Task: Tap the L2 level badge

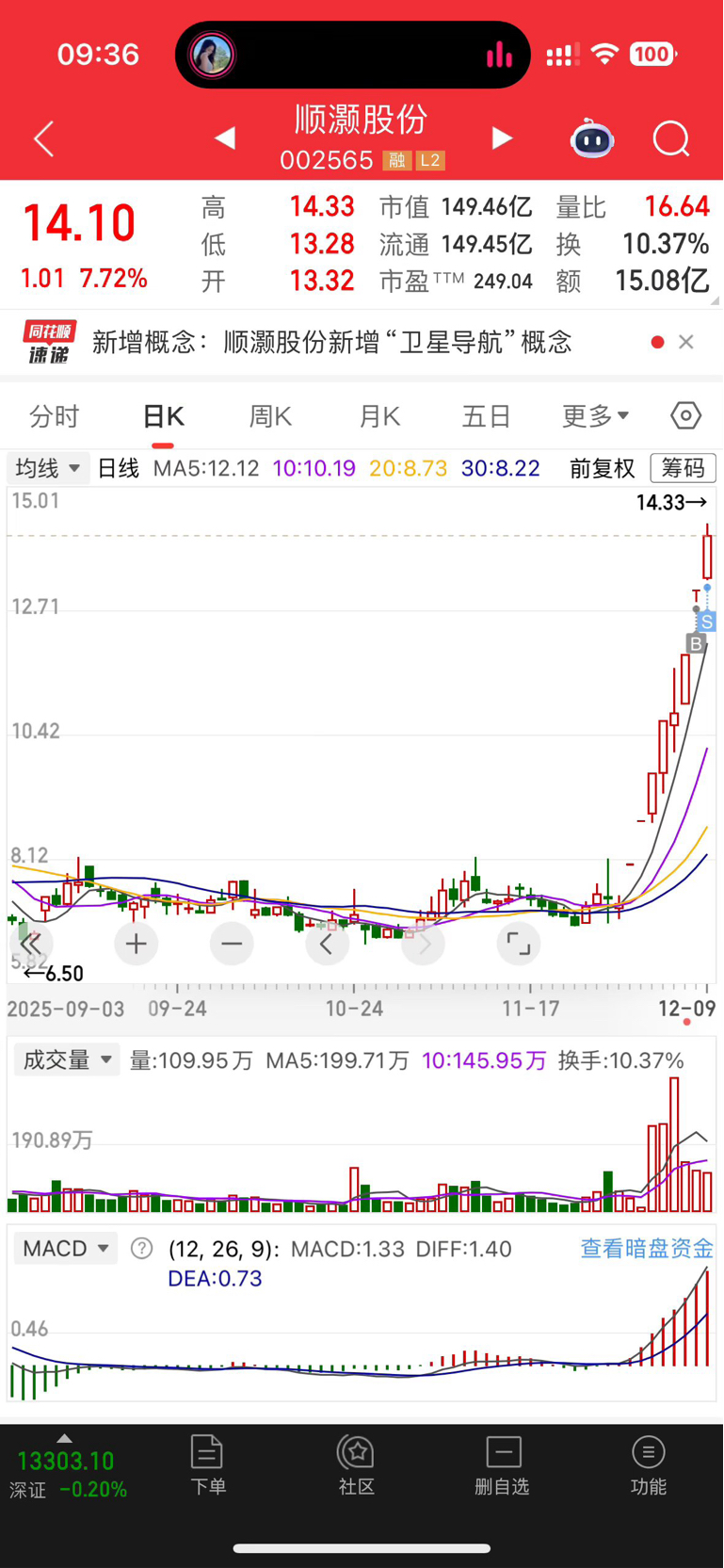Action: (430, 160)
